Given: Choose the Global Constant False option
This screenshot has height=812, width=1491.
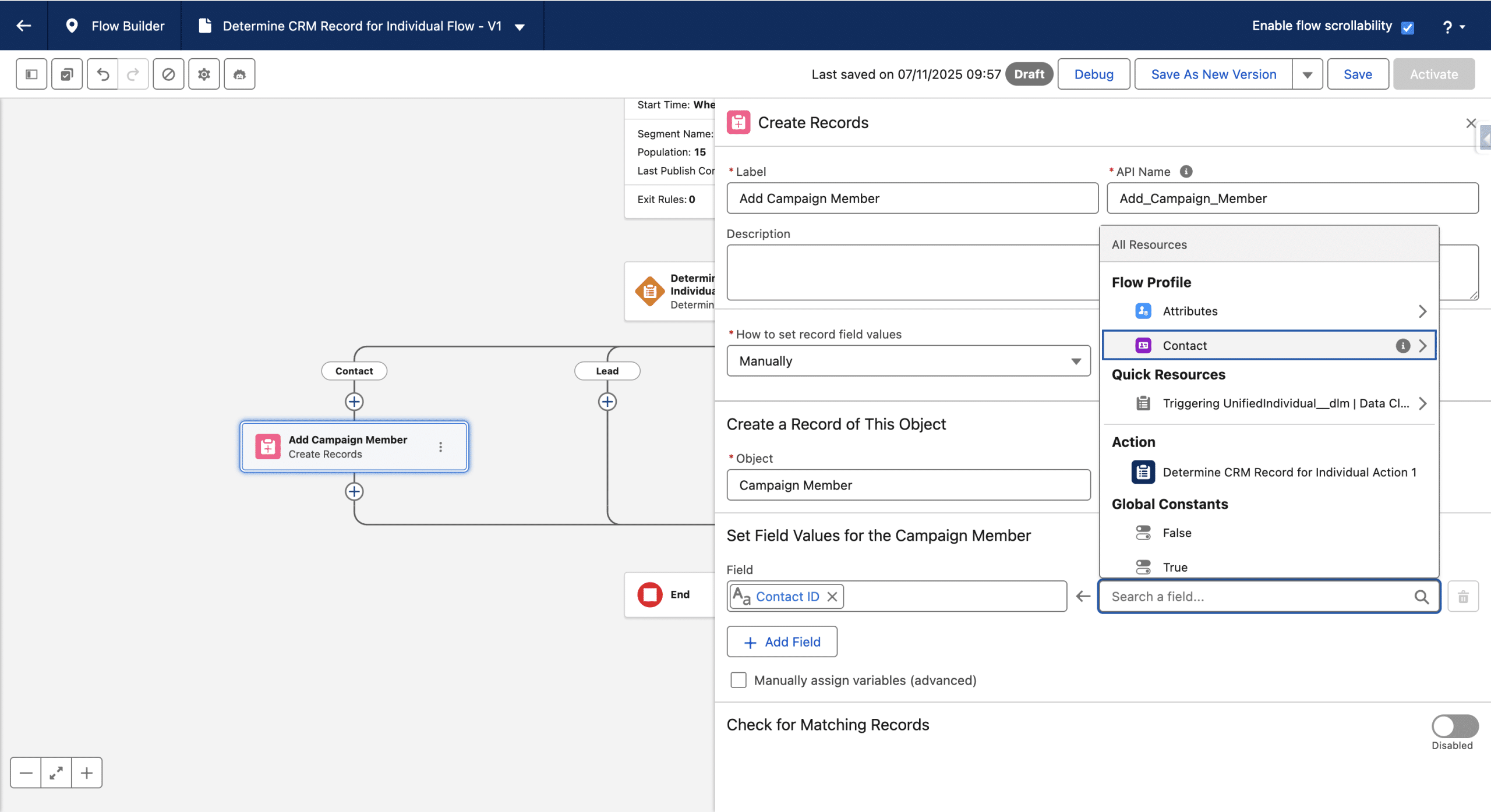Looking at the screenshot, I should 1176,533.
